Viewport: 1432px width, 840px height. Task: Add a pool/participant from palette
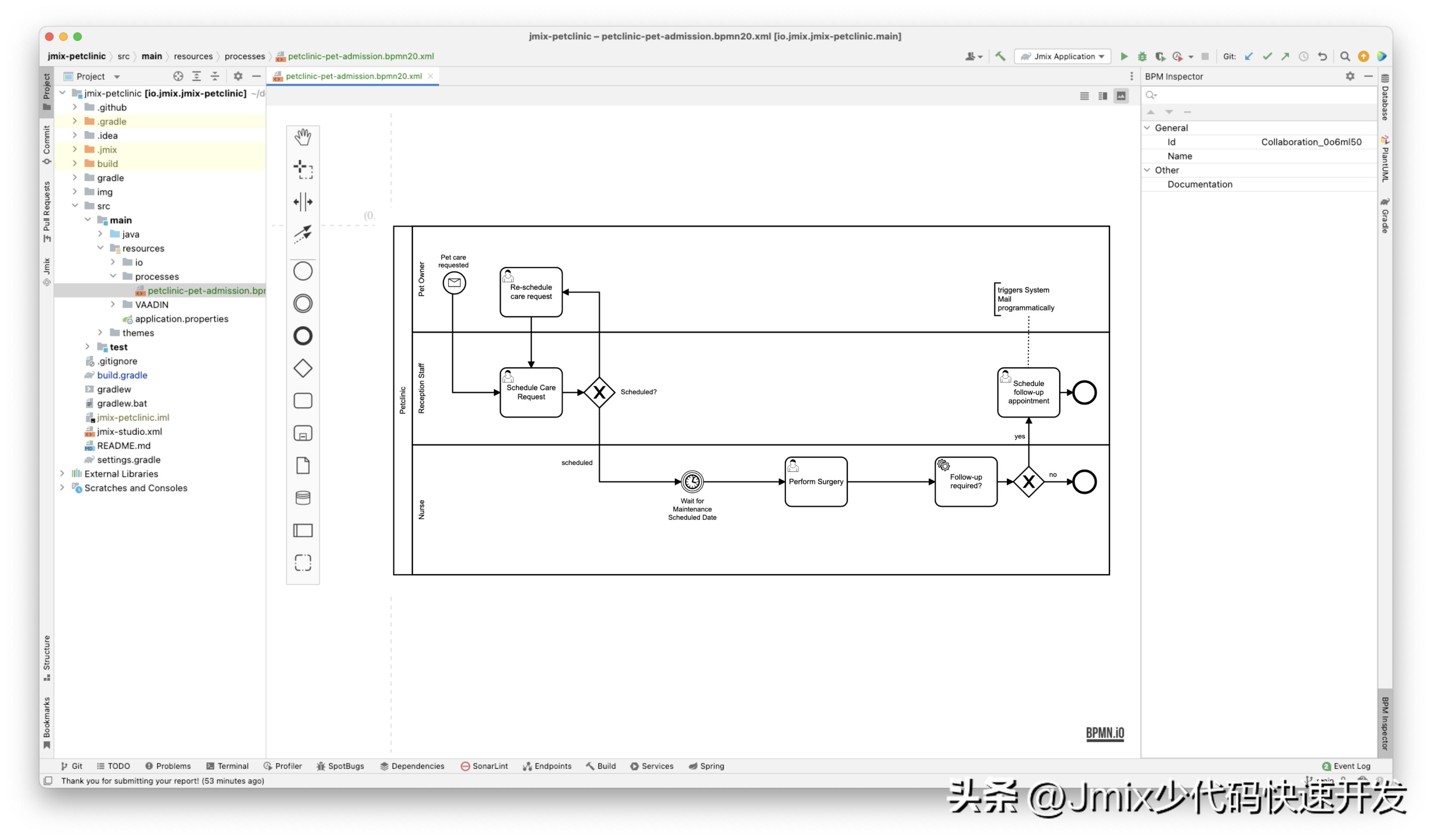(x=303, y=530)
